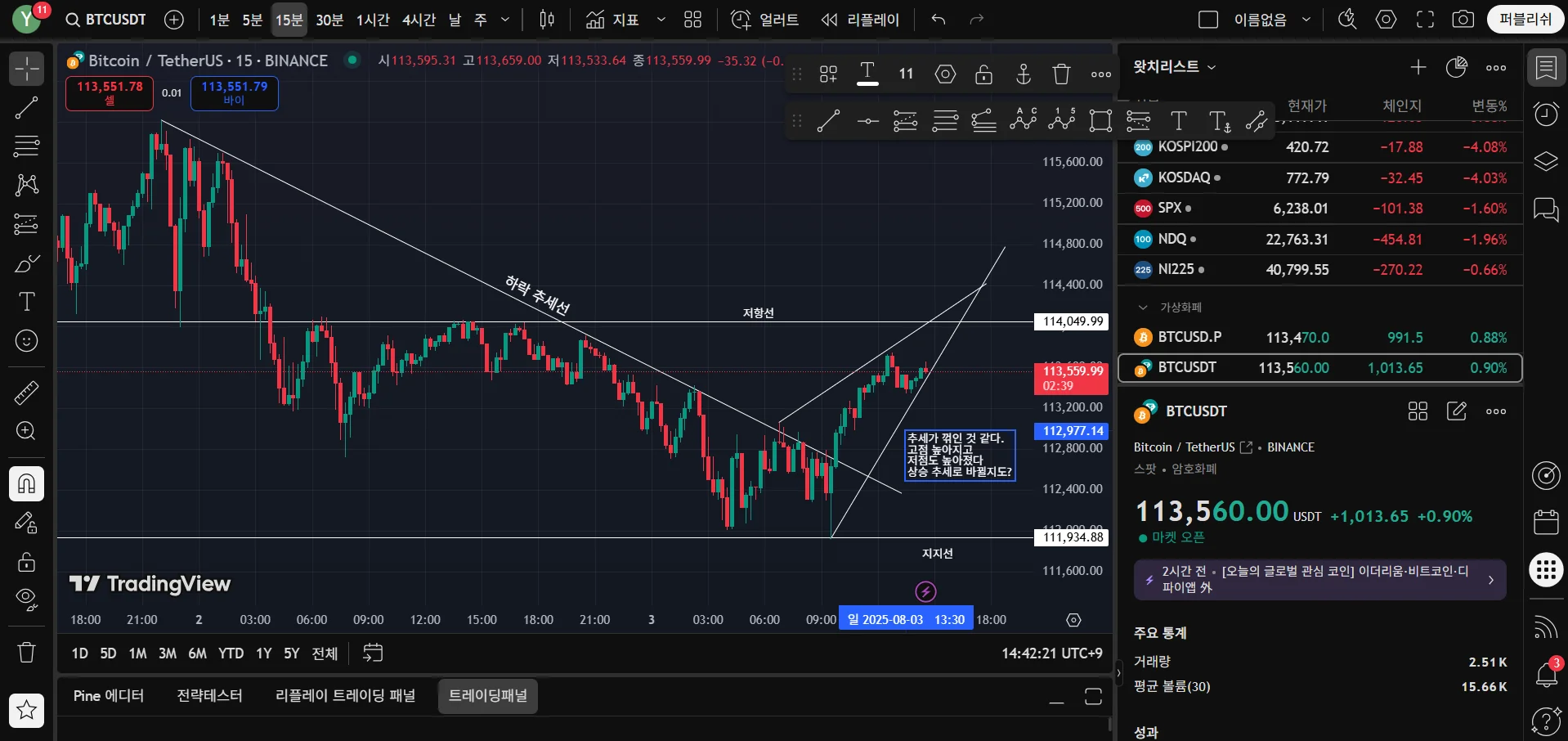Open Fibonacci retracement tools in left sidebar
The image size is (1568, 741).
tap(26, 146)
